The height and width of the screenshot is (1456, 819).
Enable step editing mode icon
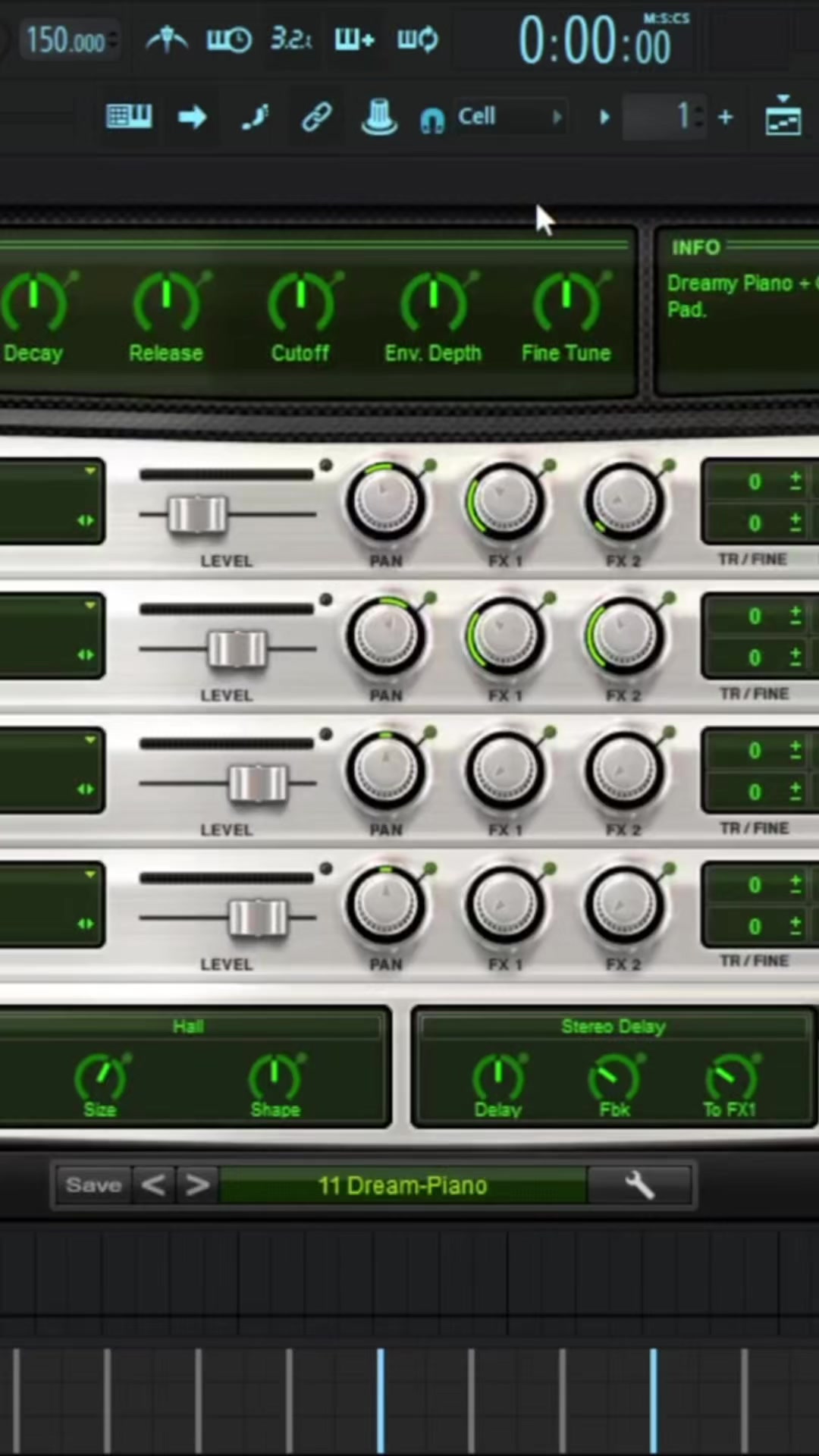(x=255, y=118)
